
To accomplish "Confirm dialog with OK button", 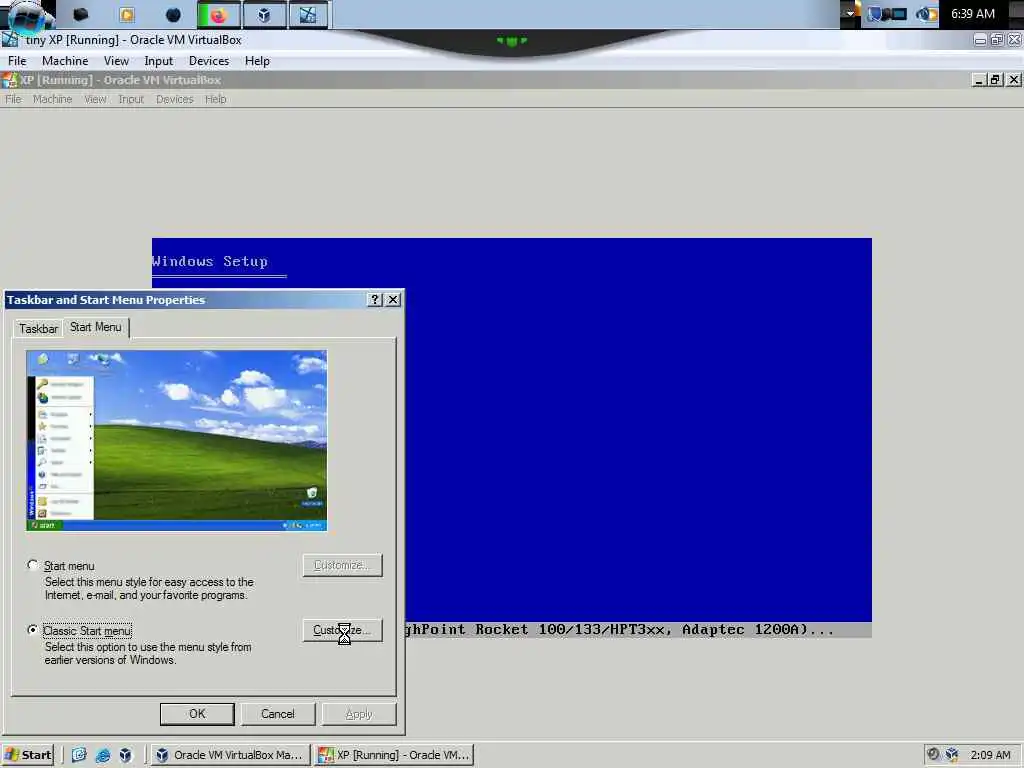I will click(x=197, y=714).
